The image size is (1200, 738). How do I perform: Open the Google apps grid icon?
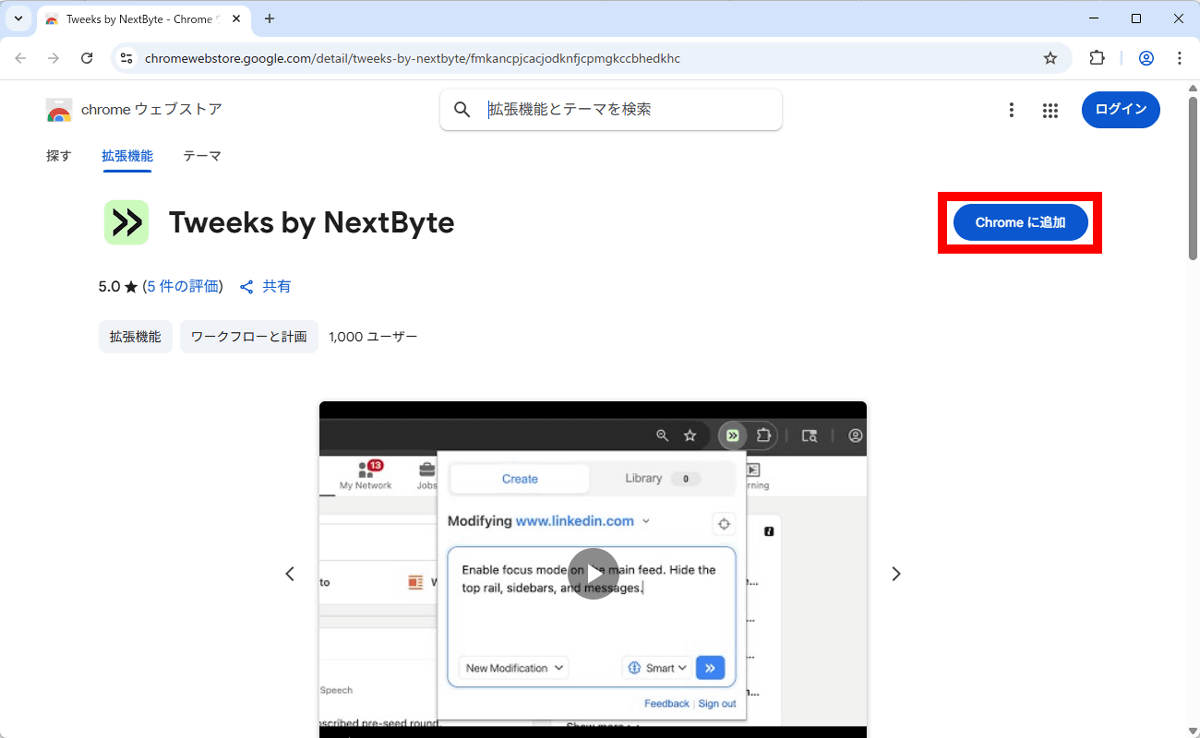click(1049, 110)
